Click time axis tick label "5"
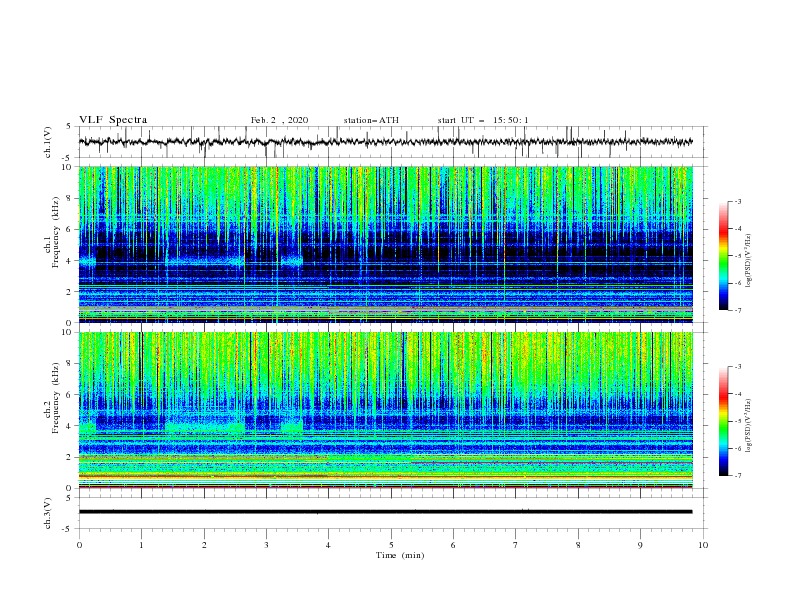 pyautogui.click(x=391, y=545)
